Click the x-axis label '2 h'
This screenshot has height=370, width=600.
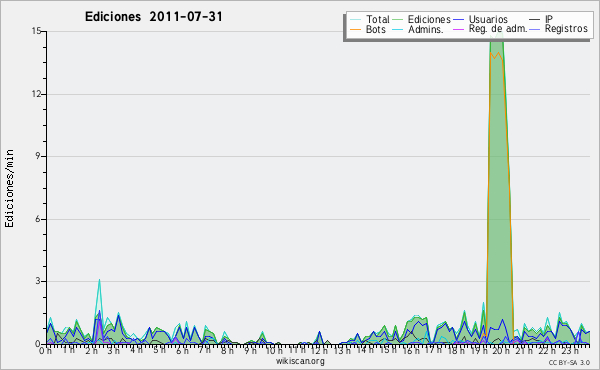[x=91, y=351]
